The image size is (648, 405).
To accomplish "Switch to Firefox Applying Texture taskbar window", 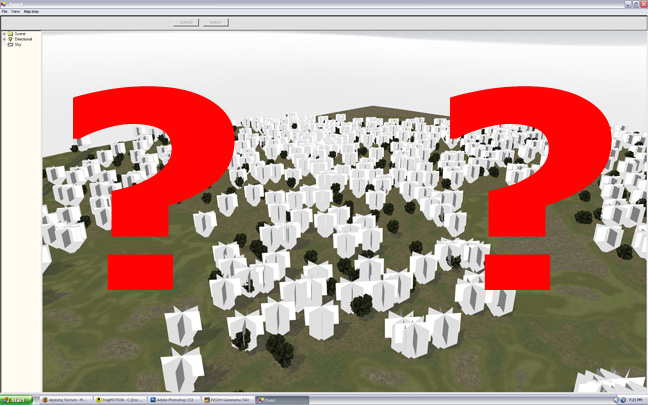I will [65, 400].
